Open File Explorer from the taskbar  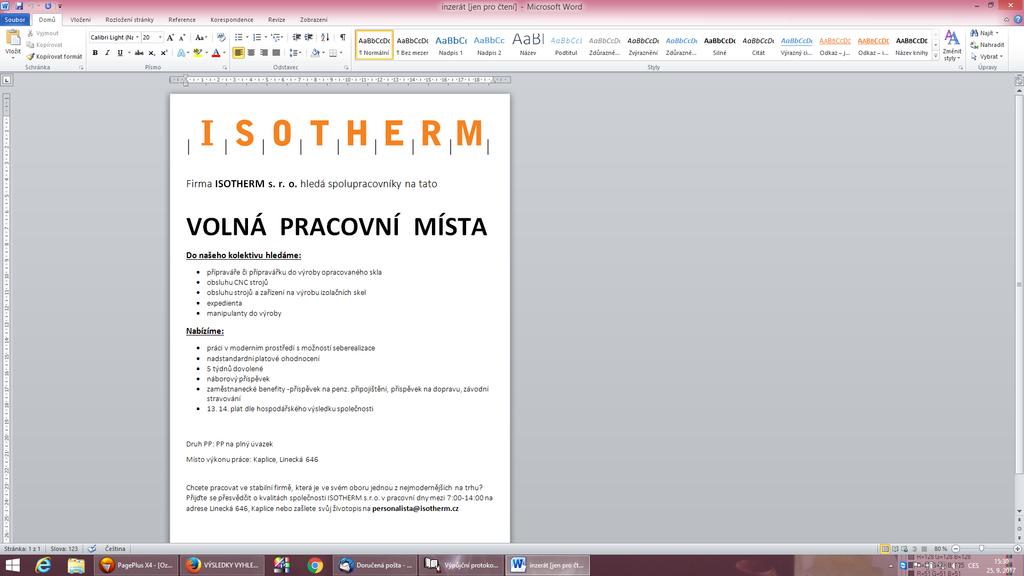tap(76, 565)
